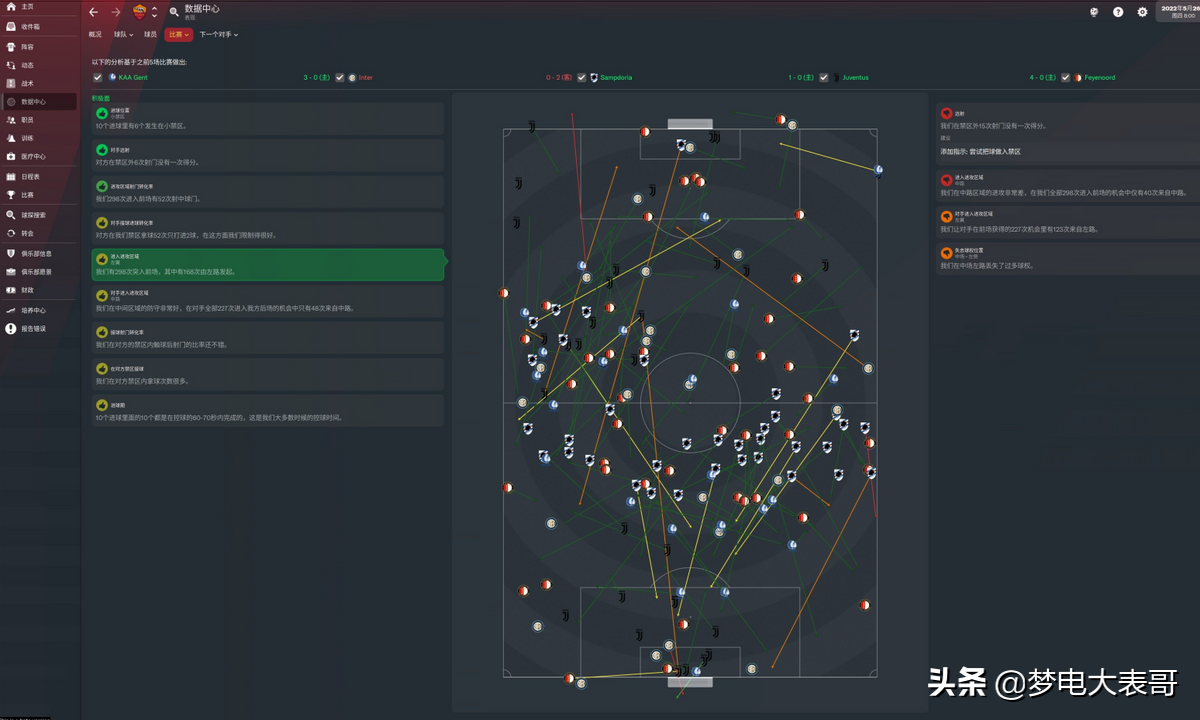Uncheck the KAA Gent match checkbox
The height and width of the screenshot is (720, 1200).
98,77
